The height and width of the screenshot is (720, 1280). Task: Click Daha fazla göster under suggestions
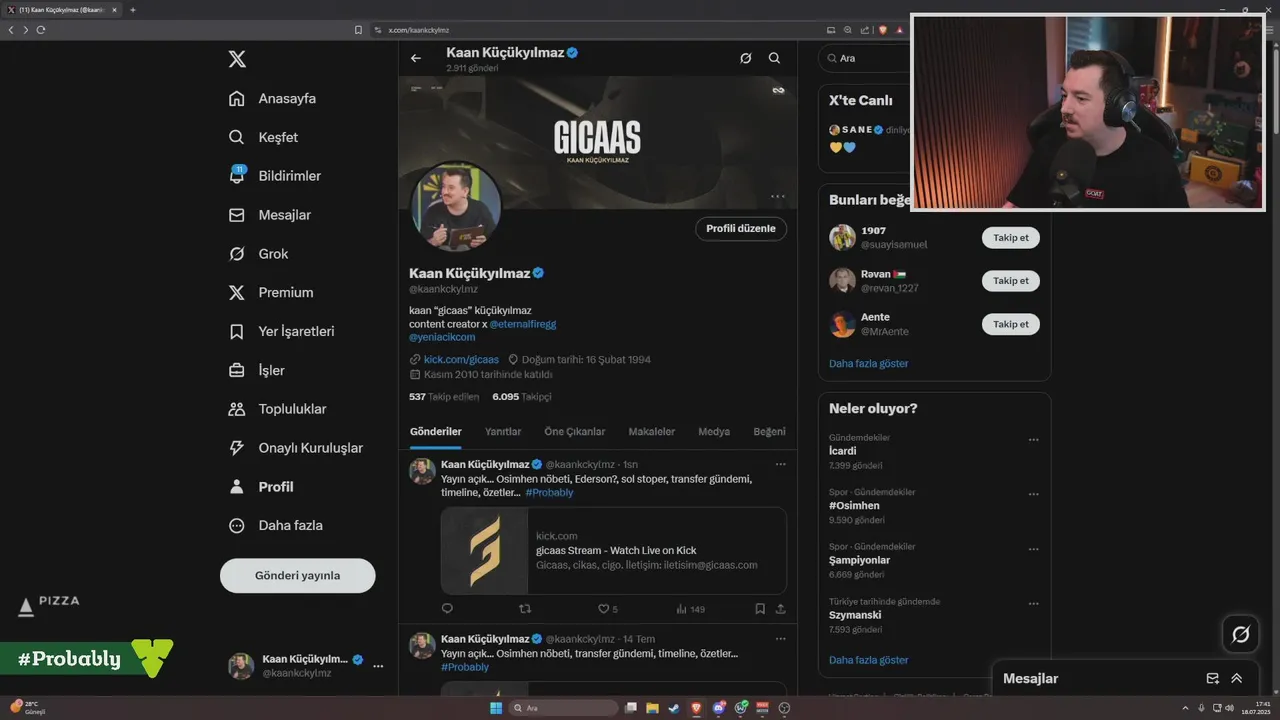click(x=869, y=363)
